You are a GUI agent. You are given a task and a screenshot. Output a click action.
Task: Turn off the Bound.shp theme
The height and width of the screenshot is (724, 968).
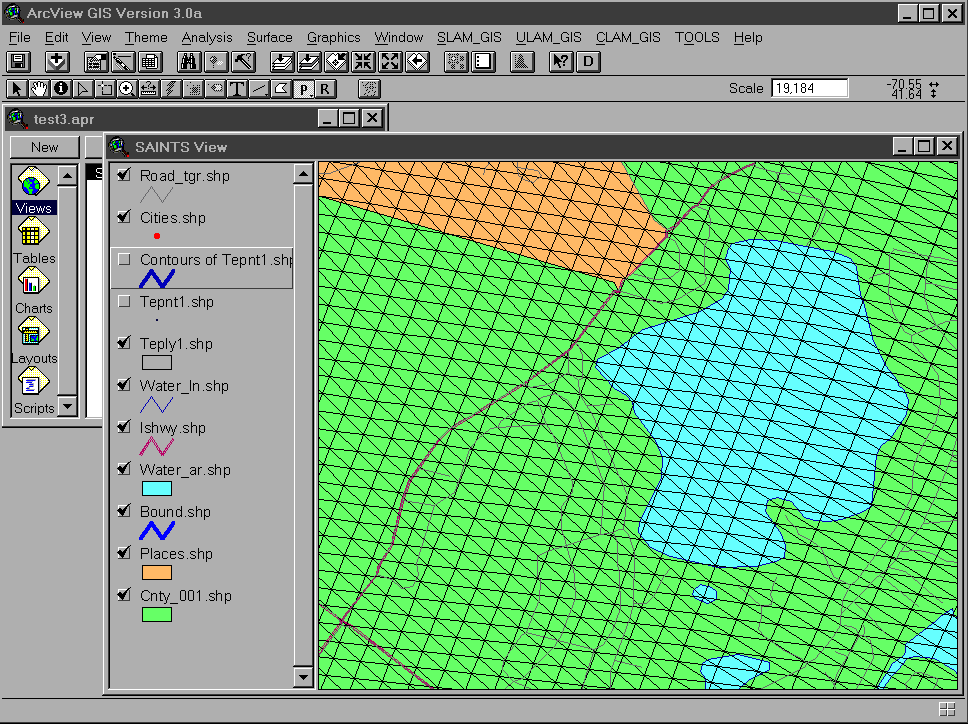pyautogui.click(x=124, y=510)
